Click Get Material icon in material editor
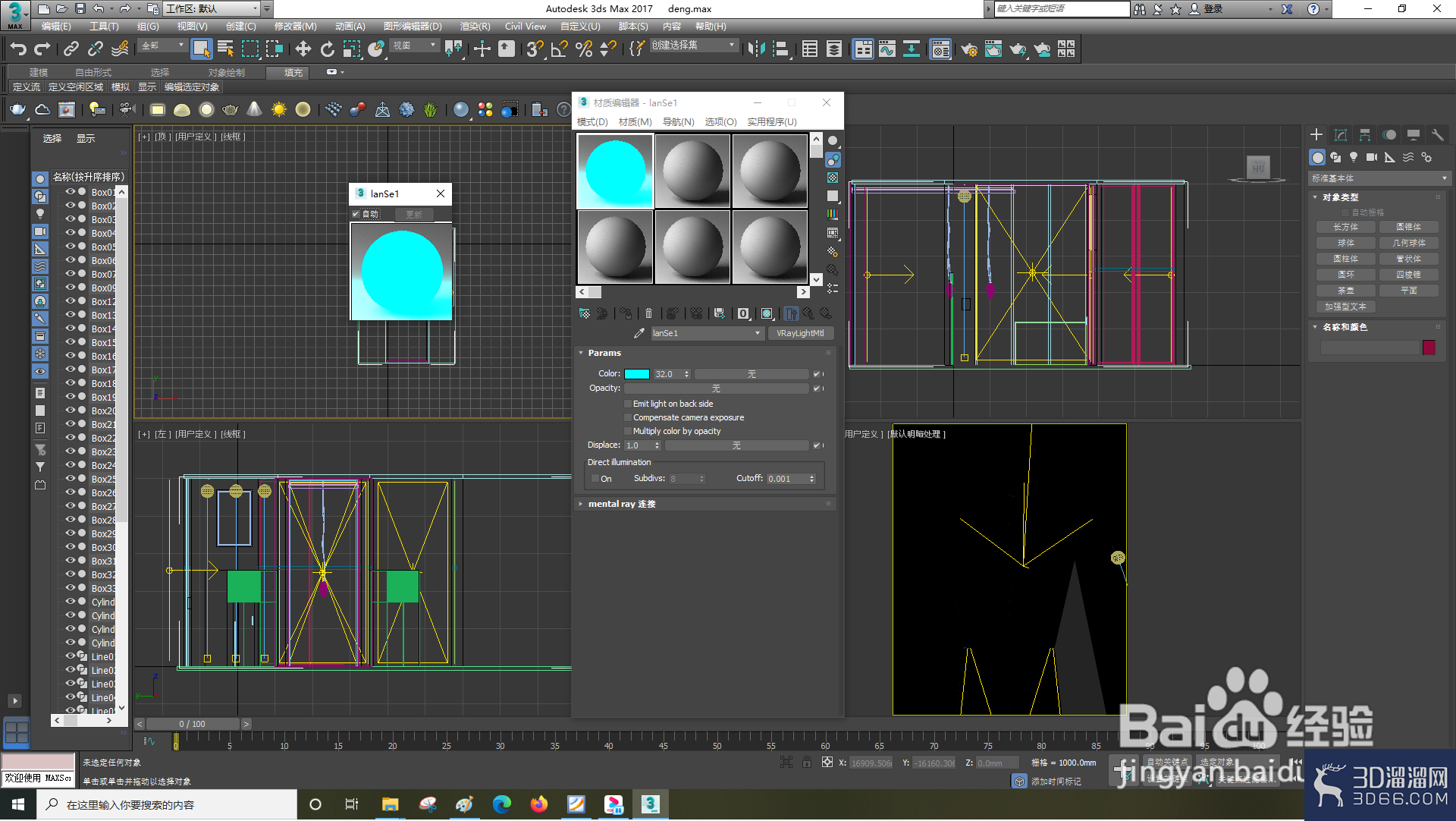The image size is (1456, 821). tap(585, 313)
